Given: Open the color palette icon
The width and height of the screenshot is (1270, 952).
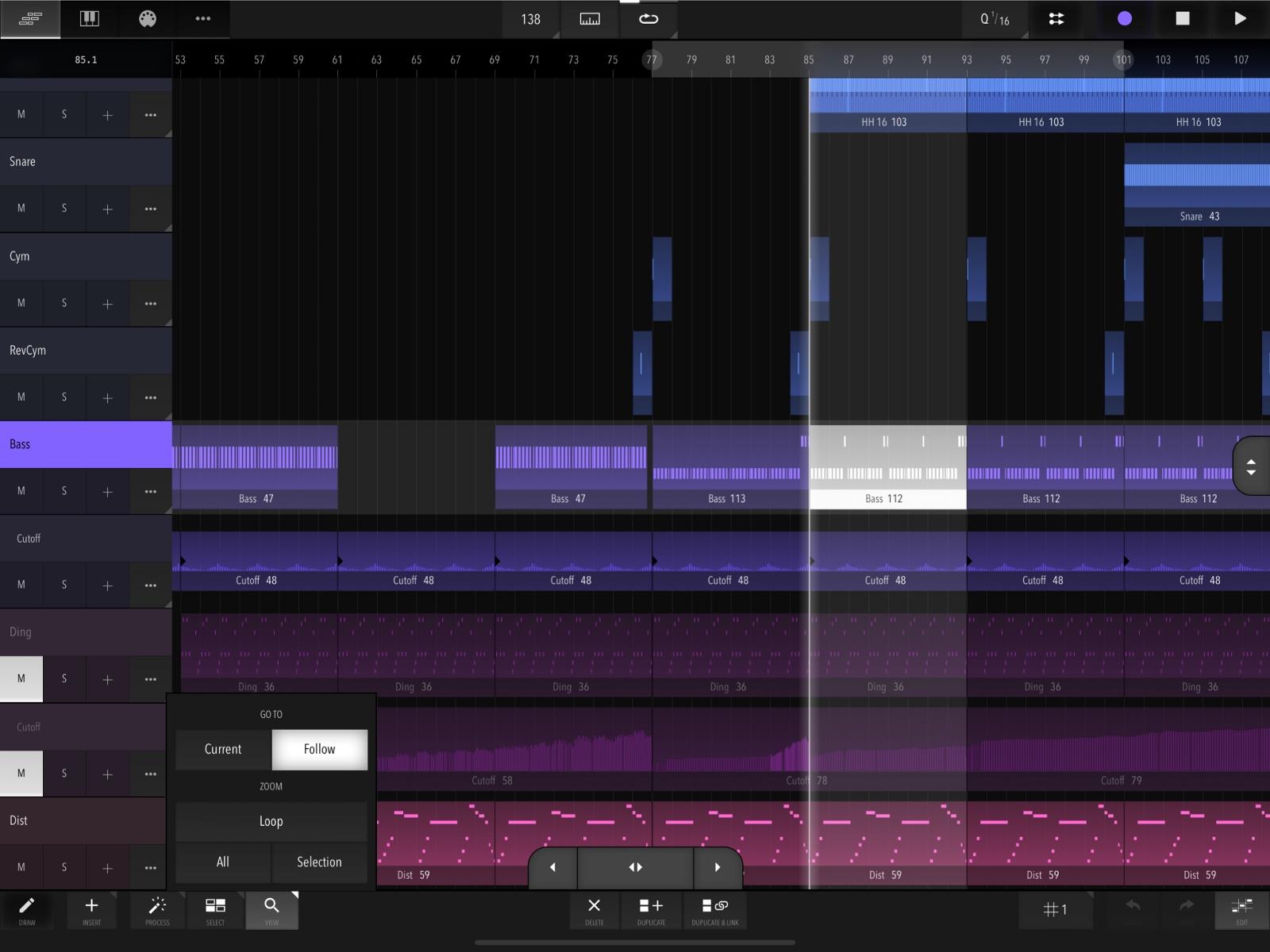Looking at the screenshot, I should click(148, 18).
